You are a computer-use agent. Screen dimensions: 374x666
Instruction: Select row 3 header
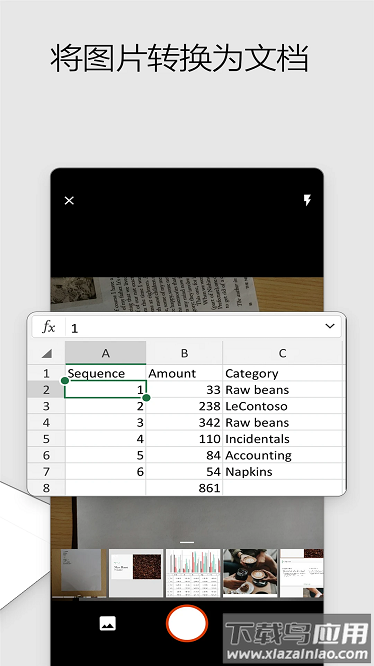click(x=47, y=406)
